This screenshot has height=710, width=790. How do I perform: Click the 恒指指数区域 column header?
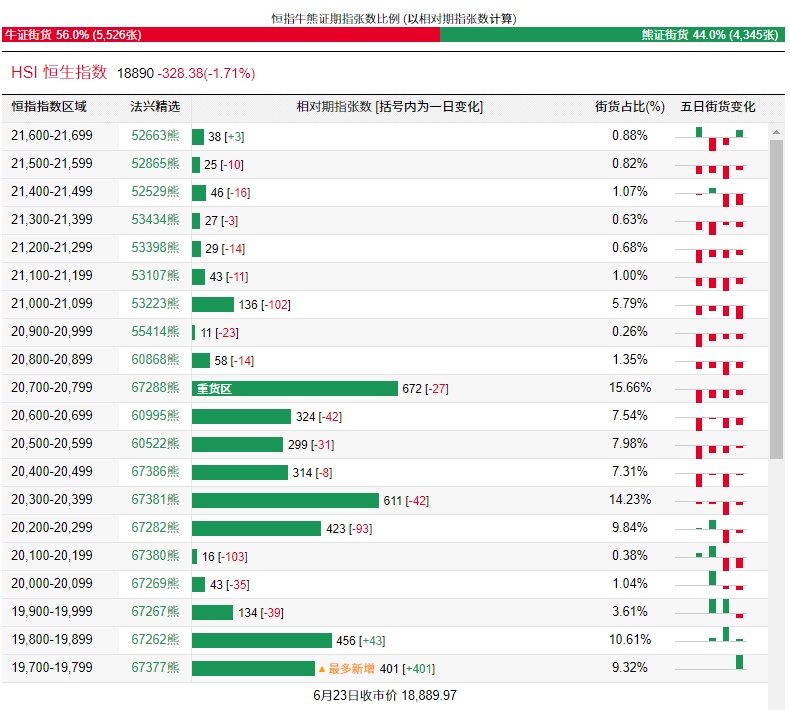[49, 107]
